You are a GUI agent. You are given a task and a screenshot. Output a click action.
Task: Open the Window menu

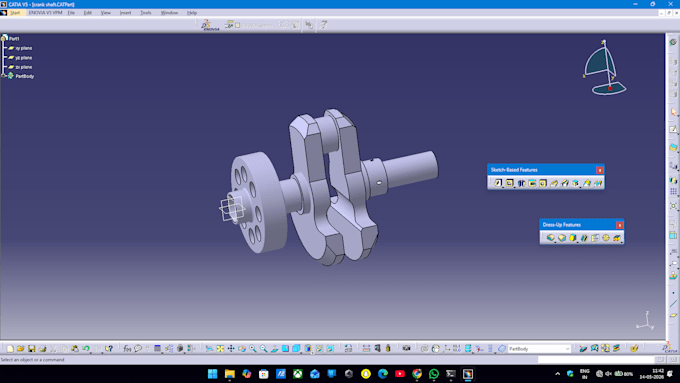(169, 13)
